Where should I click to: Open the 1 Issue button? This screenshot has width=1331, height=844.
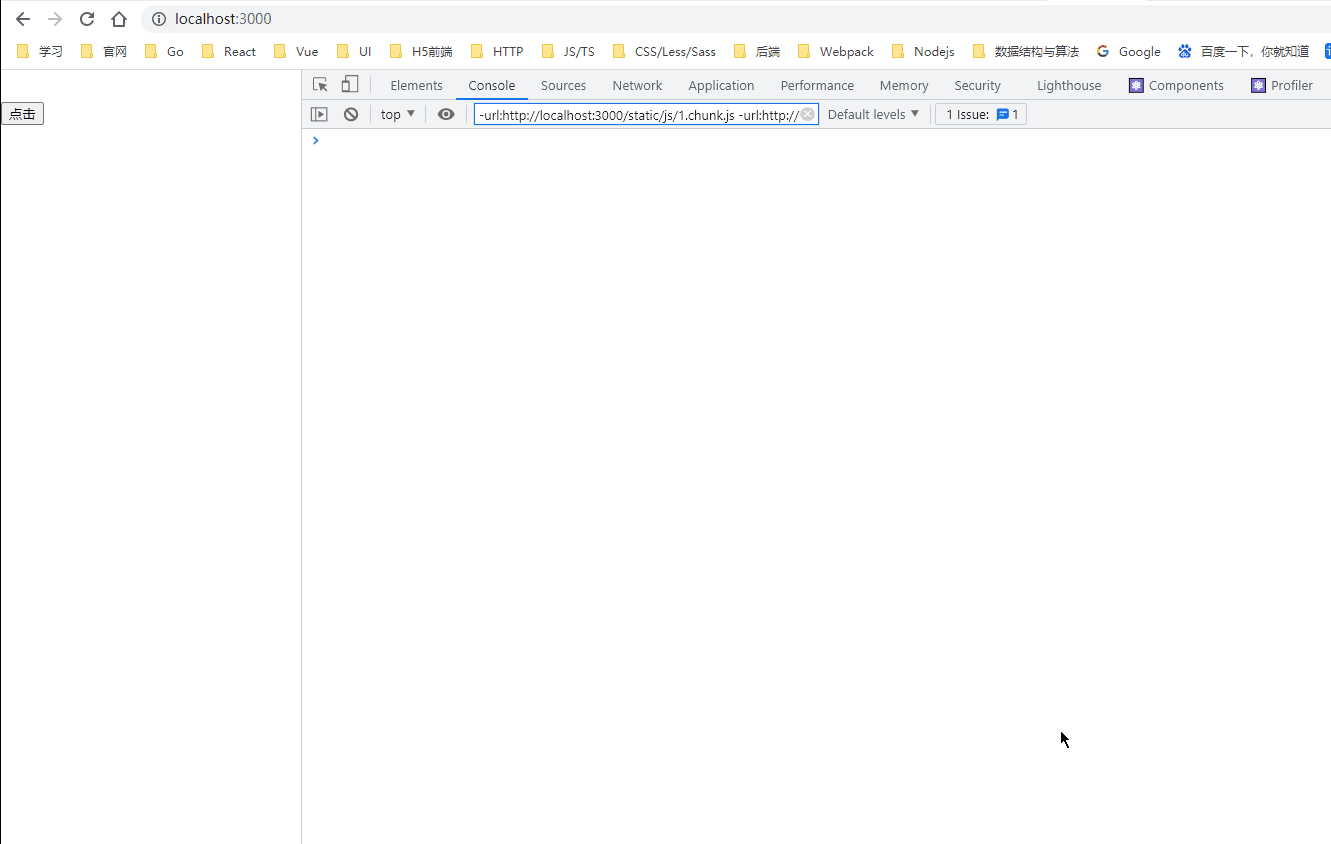[981, 114]
